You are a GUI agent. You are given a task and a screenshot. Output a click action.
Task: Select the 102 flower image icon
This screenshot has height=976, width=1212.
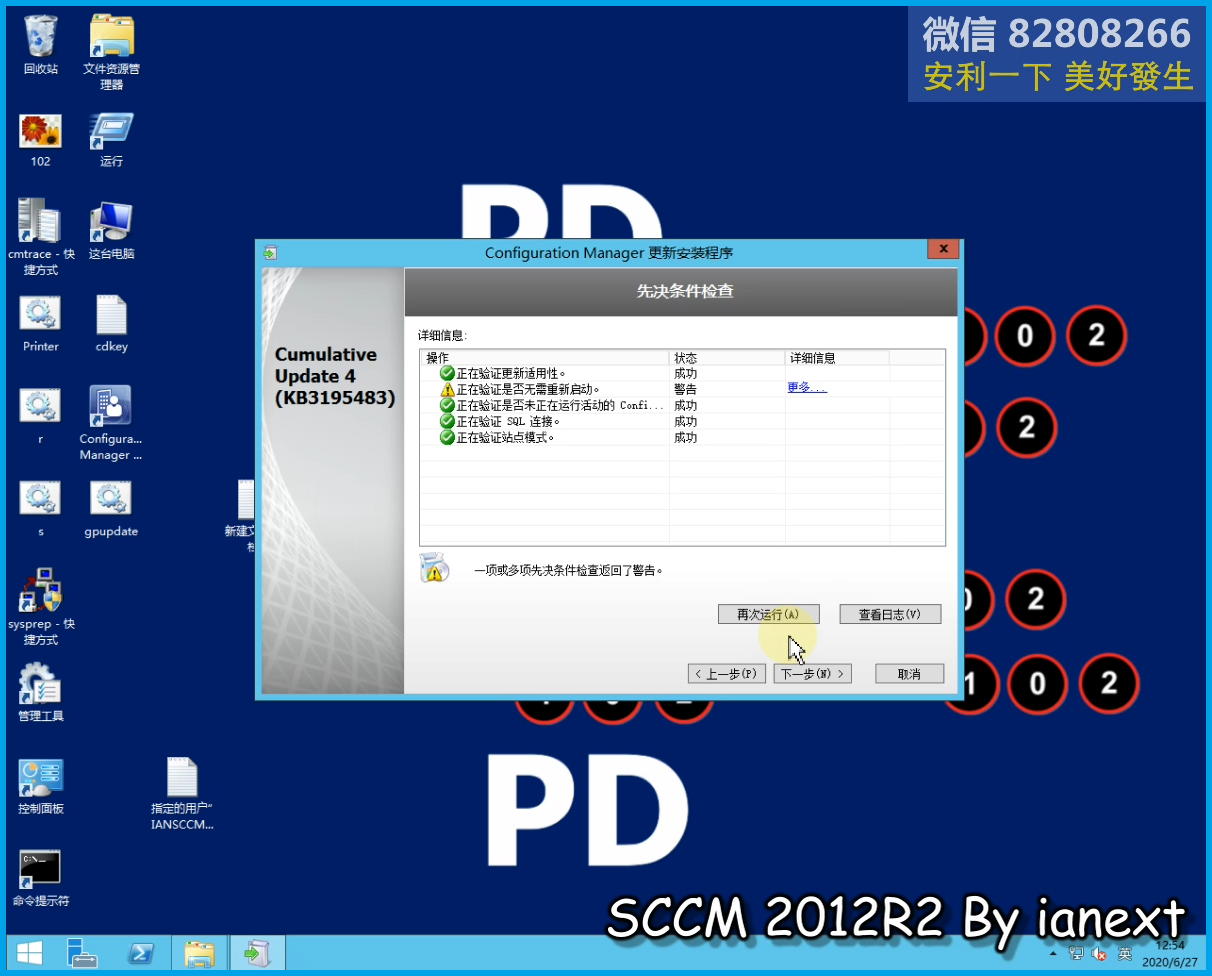41,140
